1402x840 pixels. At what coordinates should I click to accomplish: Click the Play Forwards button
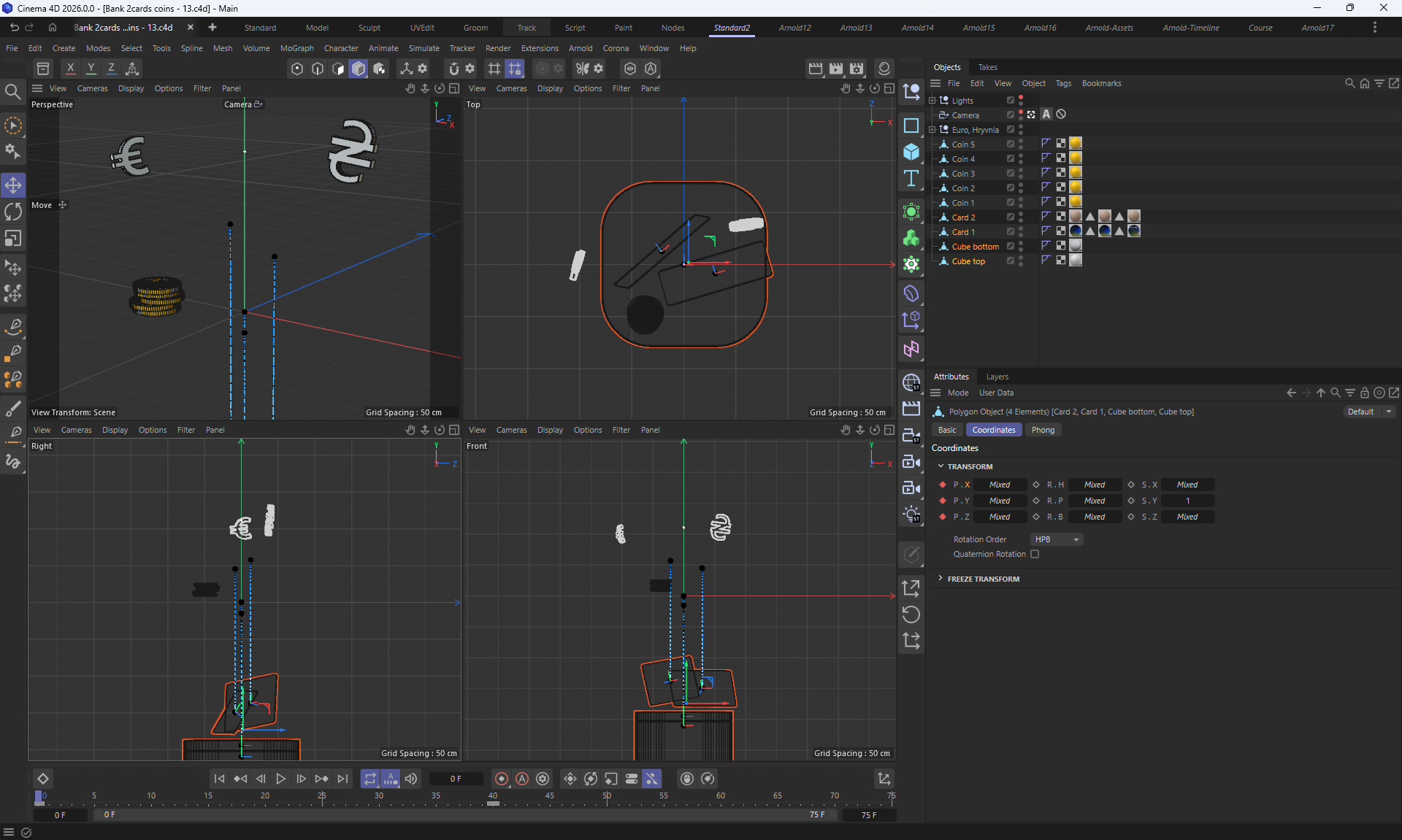tap(280, 779)
